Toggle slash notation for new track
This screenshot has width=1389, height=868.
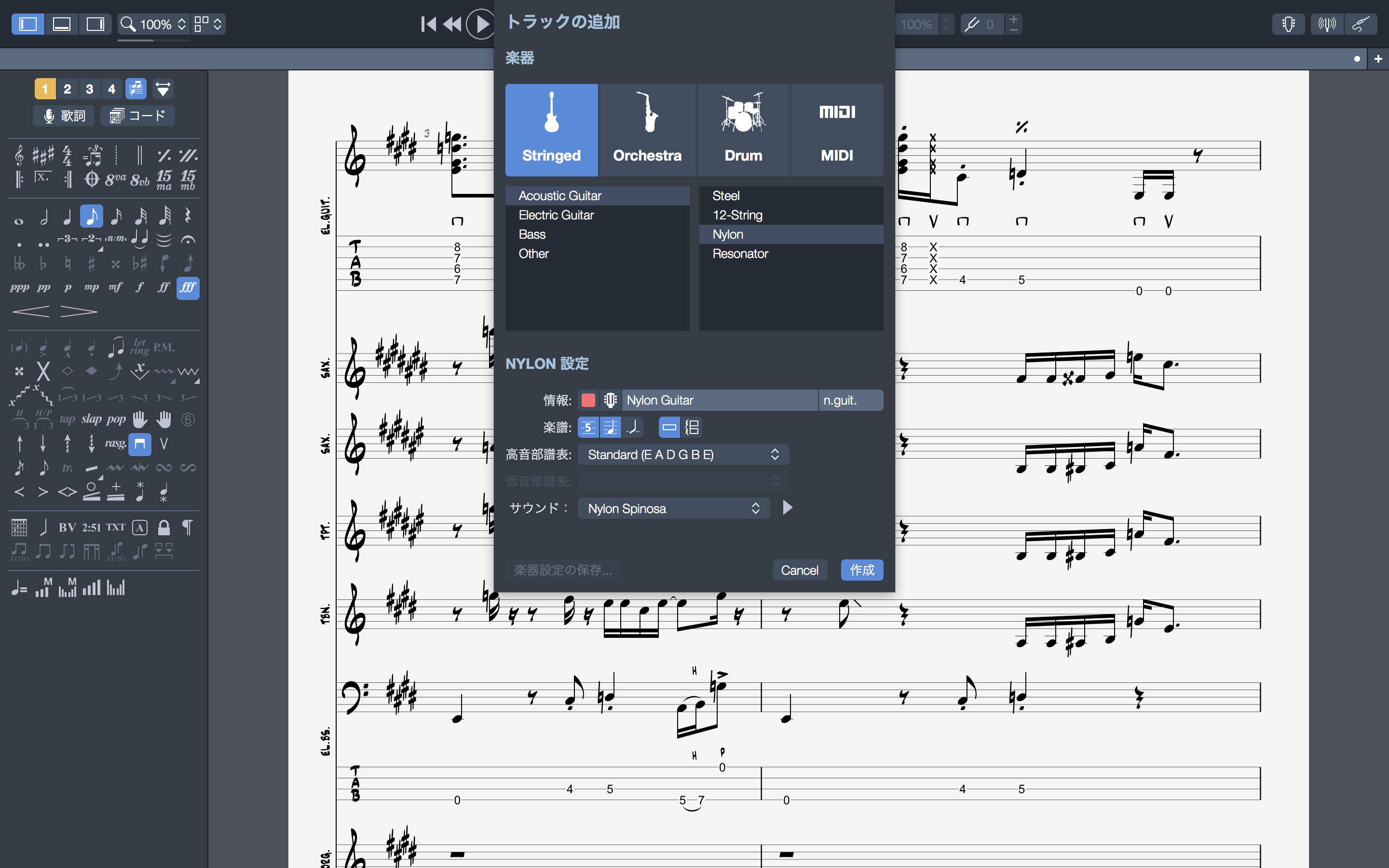(632, 427)
